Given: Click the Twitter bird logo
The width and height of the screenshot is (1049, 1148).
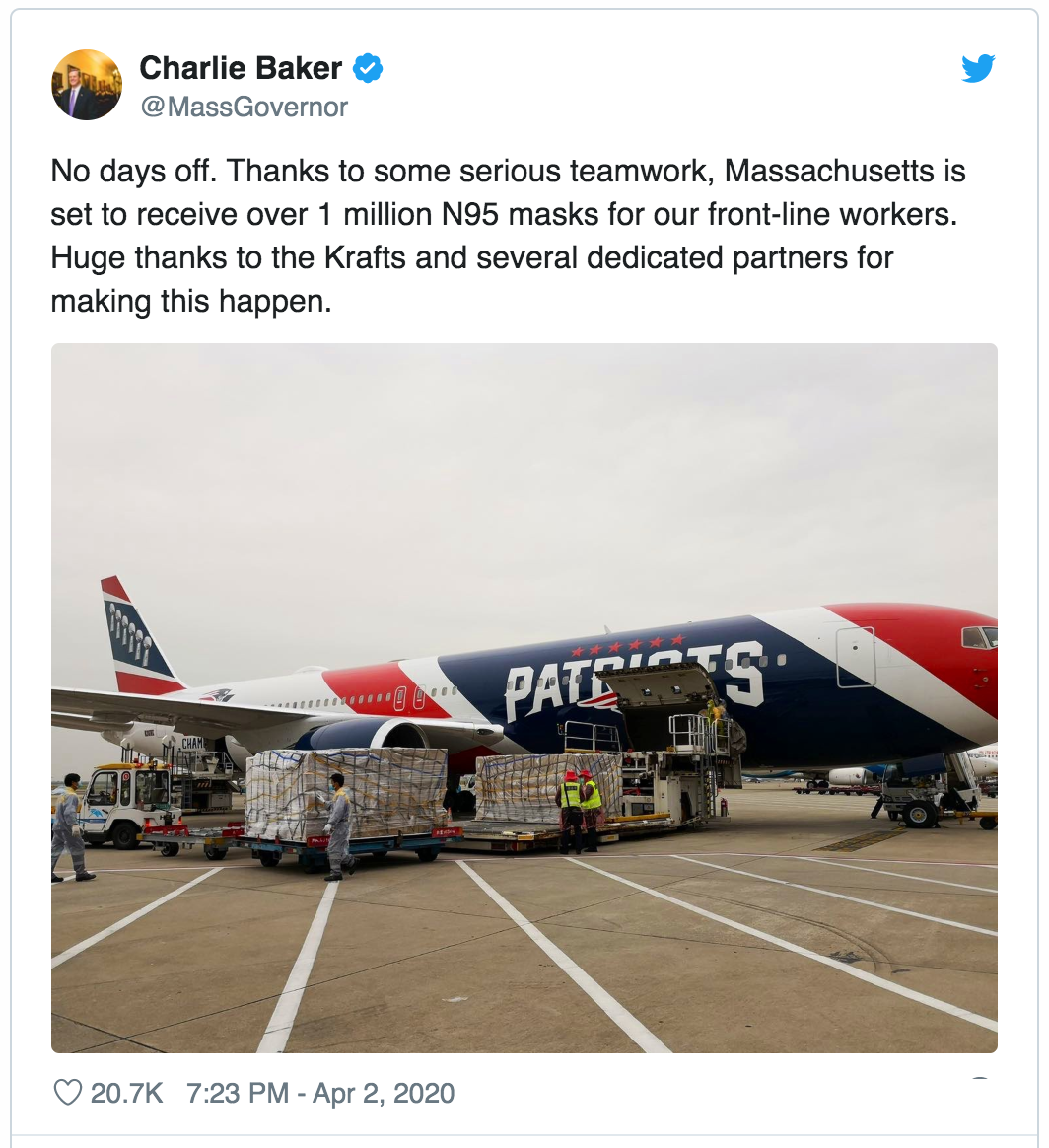Looking at the screenshot, I should (x=978, y=69).
